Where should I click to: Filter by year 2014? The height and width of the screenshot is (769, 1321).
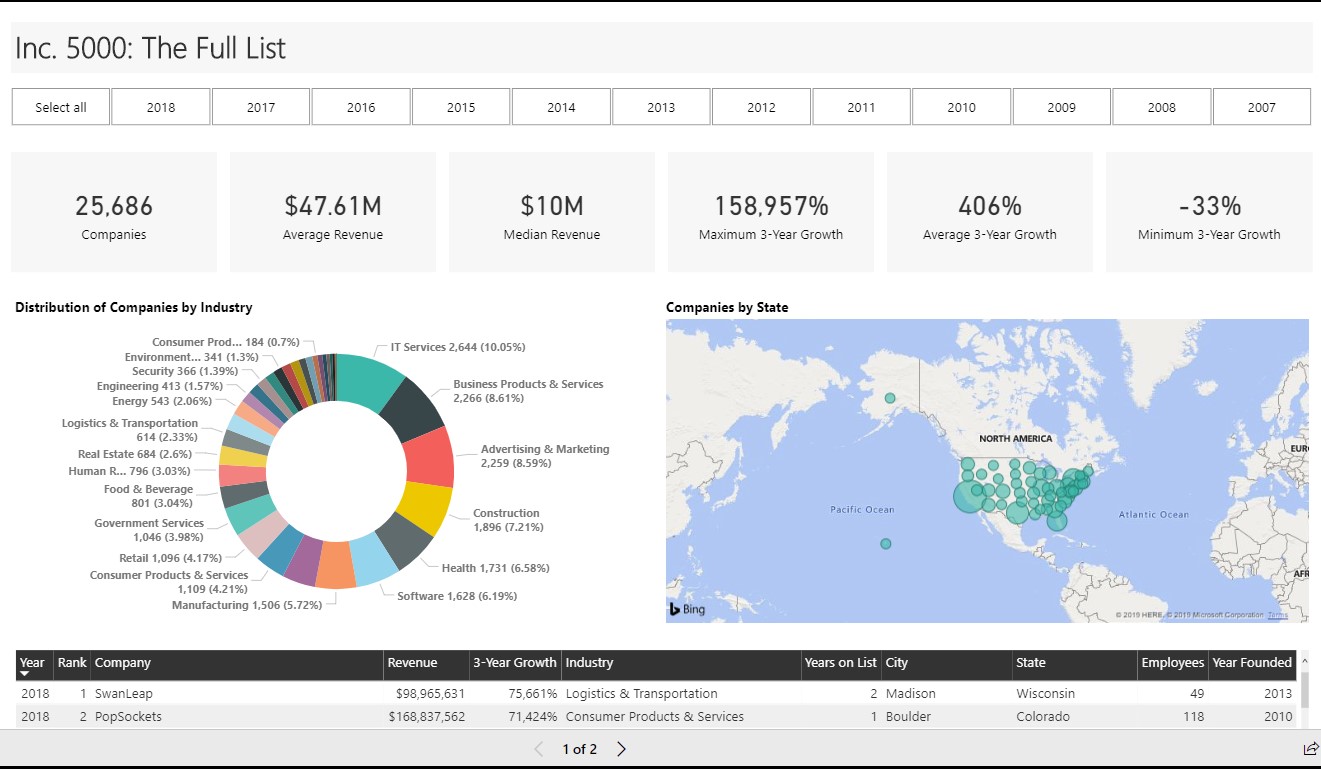coord(561,107)
